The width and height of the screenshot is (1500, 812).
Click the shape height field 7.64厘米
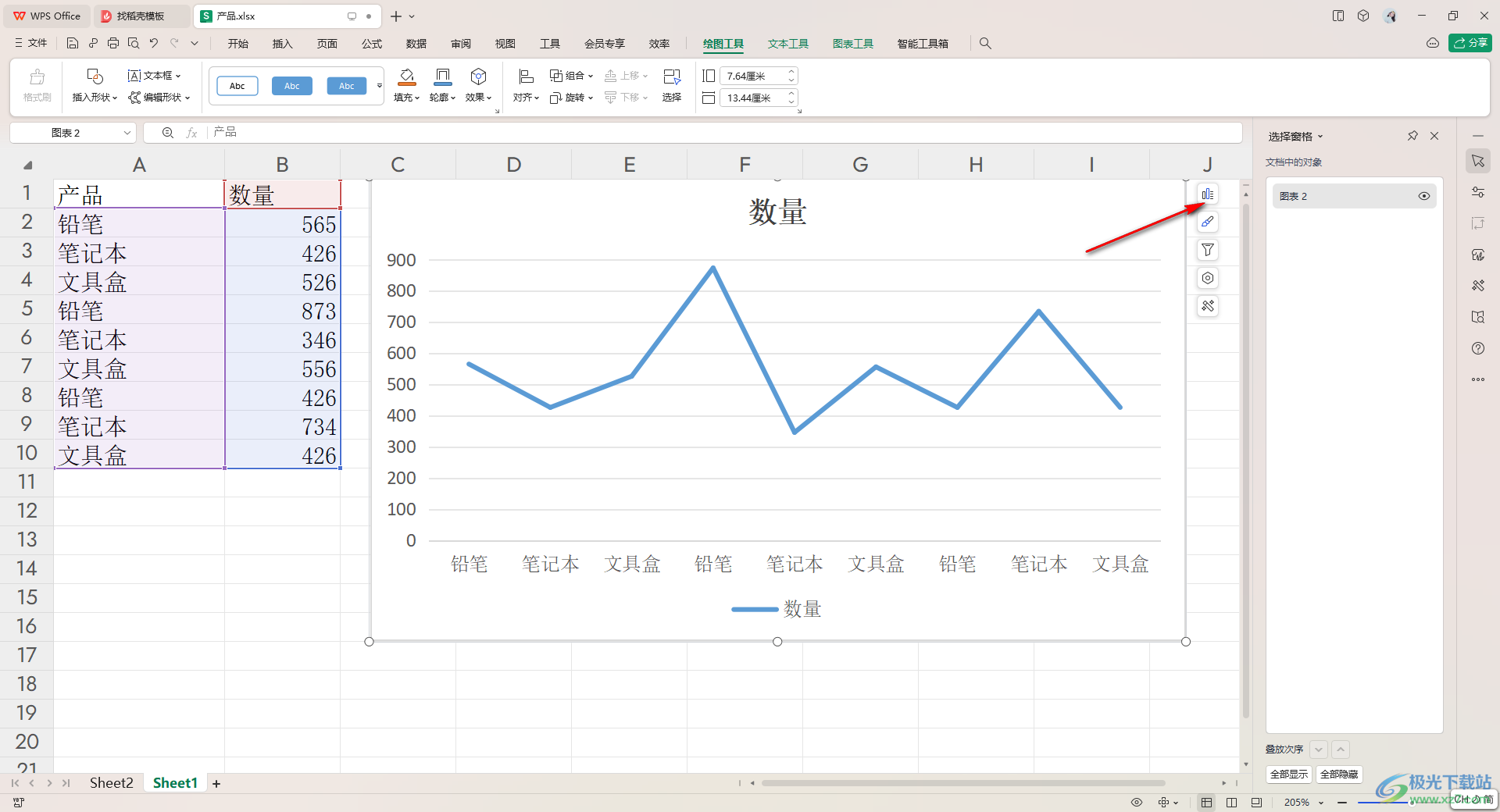pyautogui.click(x=758, y=76)
